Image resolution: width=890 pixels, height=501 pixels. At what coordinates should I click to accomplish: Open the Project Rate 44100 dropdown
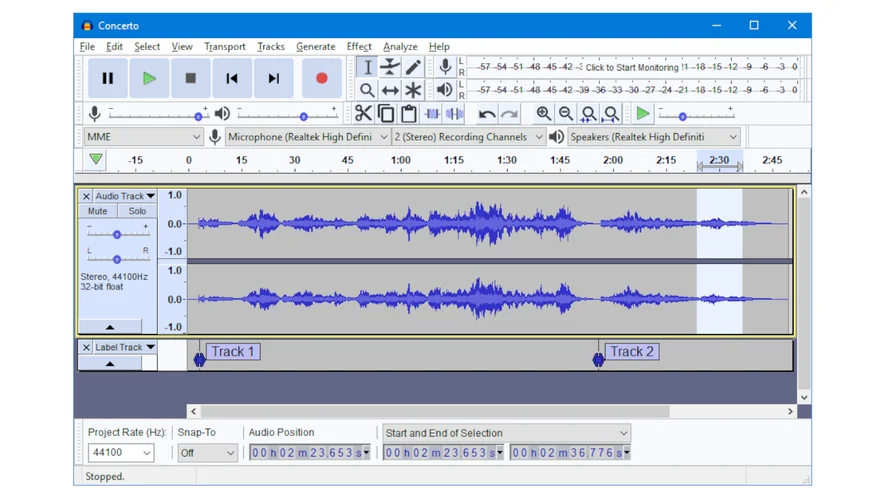(x=121, y=453)
